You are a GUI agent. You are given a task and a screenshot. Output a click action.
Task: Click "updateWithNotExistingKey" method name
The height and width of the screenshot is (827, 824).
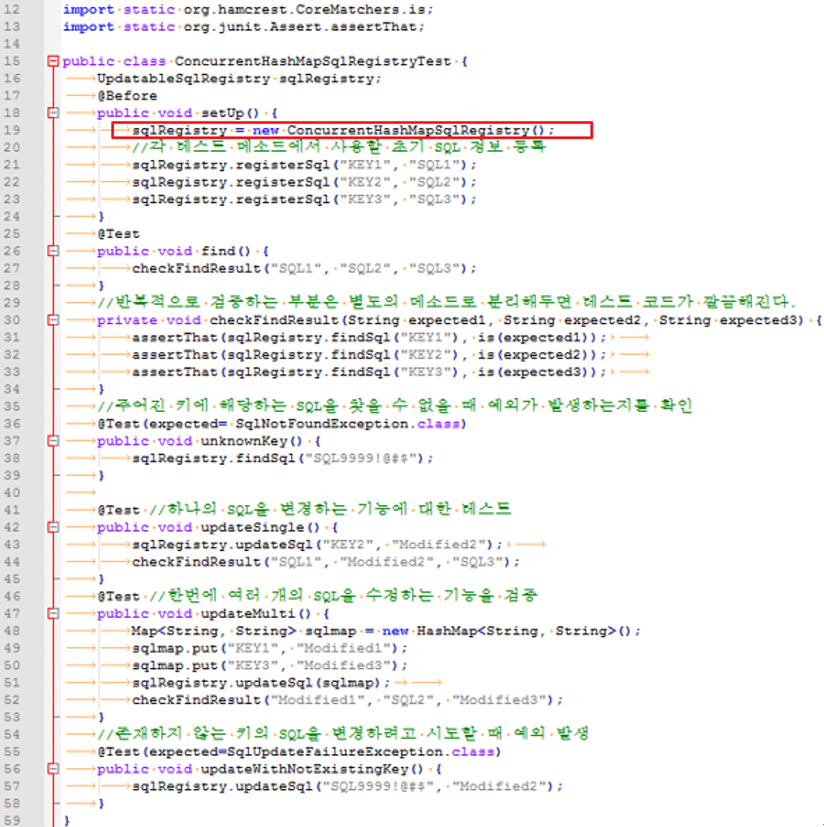pos(304,769)
